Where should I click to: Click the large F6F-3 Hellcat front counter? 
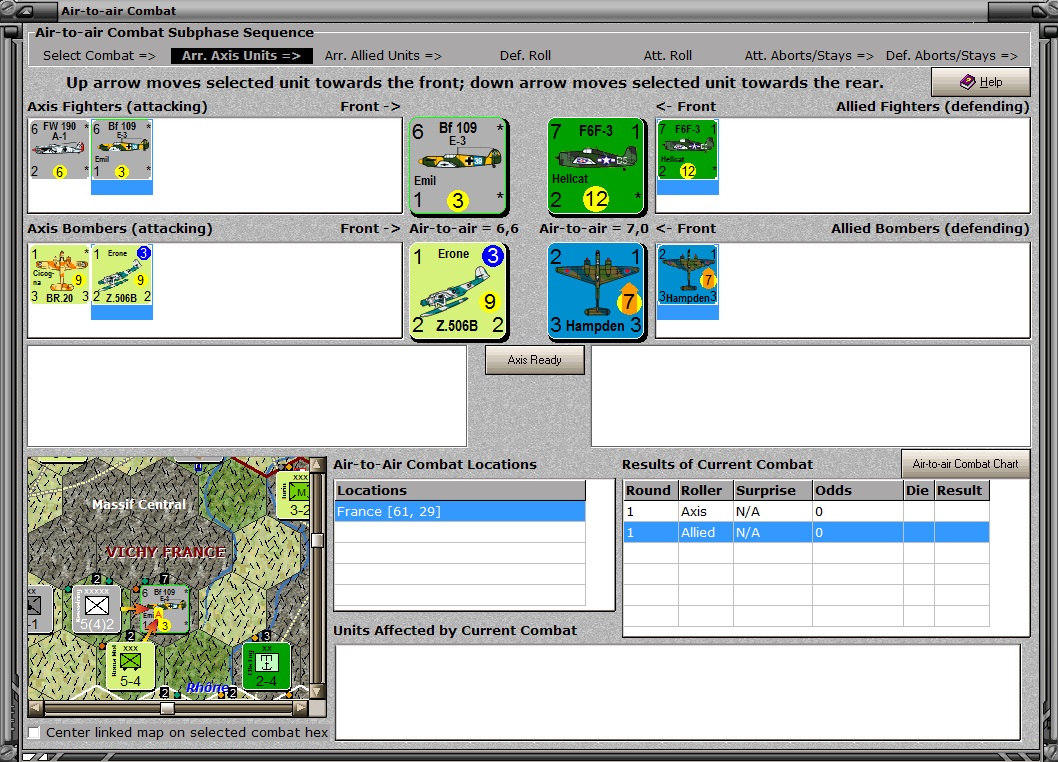pyautogui.click(x=596, y=166)
